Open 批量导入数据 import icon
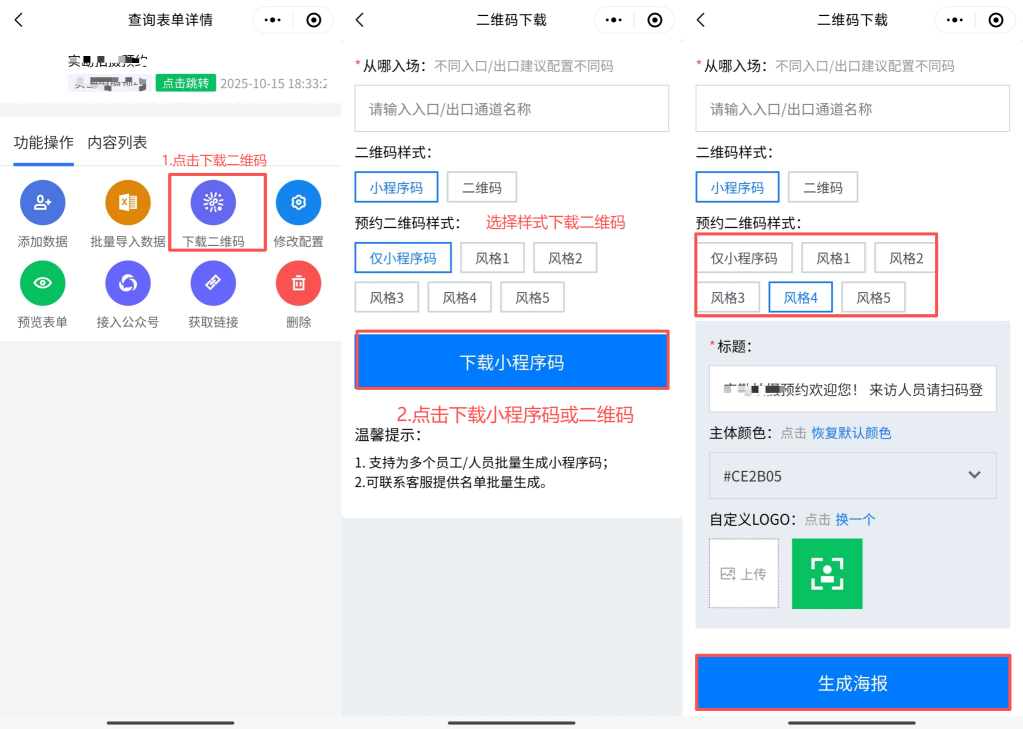The width and height of the screenshot is (1023, 729). [x=128, y=203]
